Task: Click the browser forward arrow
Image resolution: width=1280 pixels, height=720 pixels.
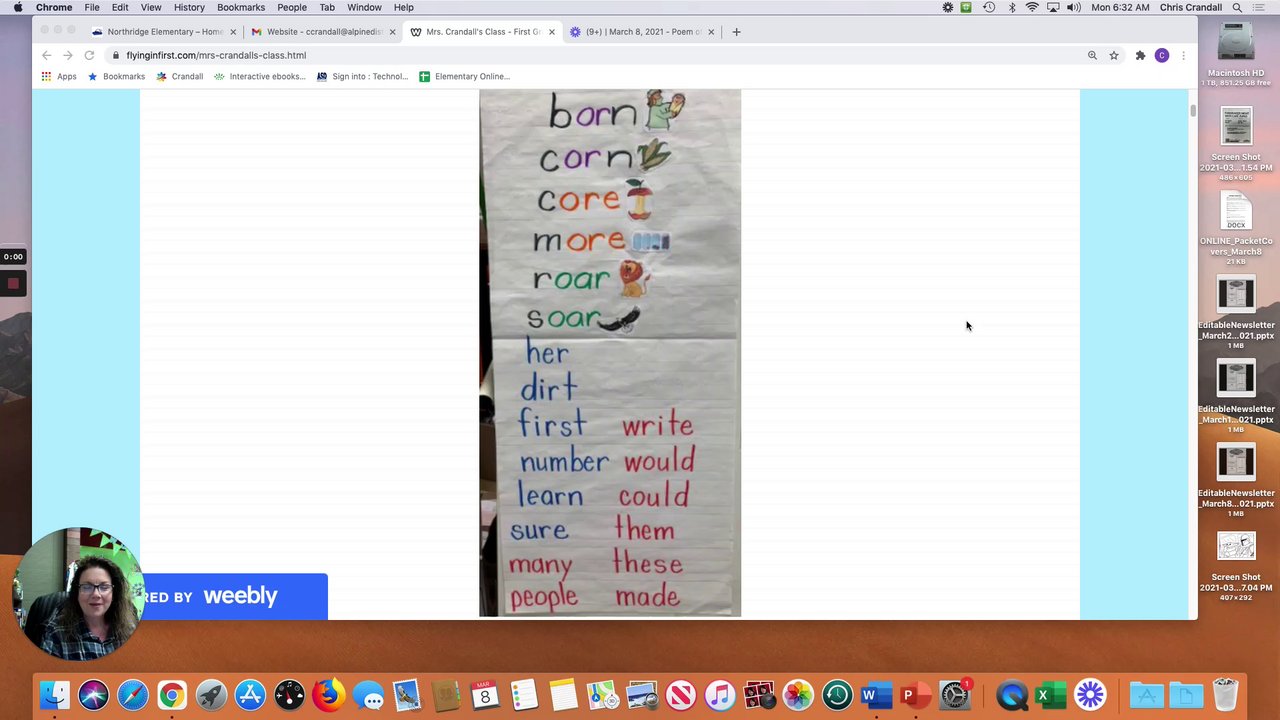Action: [x=67, y=55]
